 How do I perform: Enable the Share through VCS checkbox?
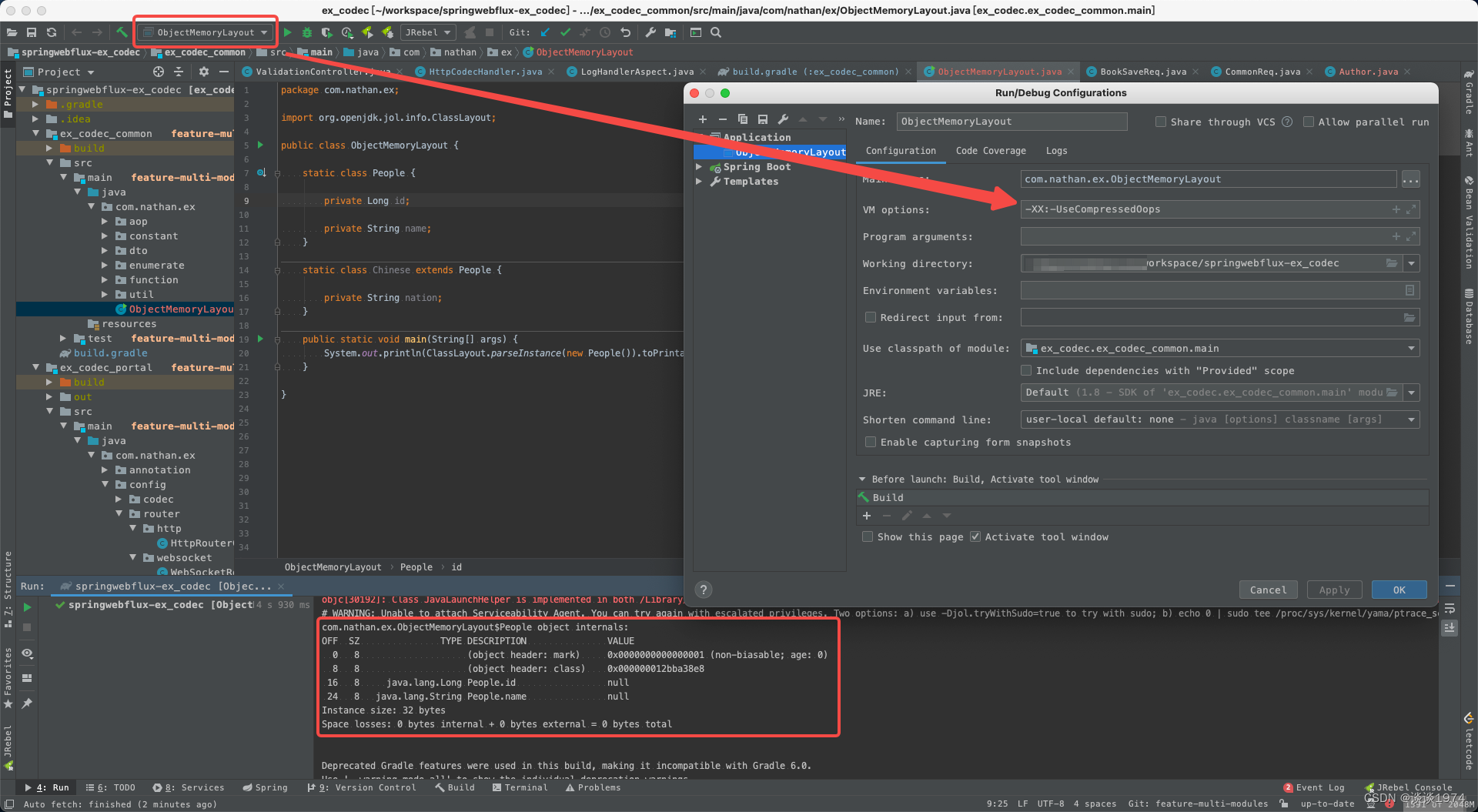tap(1161, 122)
